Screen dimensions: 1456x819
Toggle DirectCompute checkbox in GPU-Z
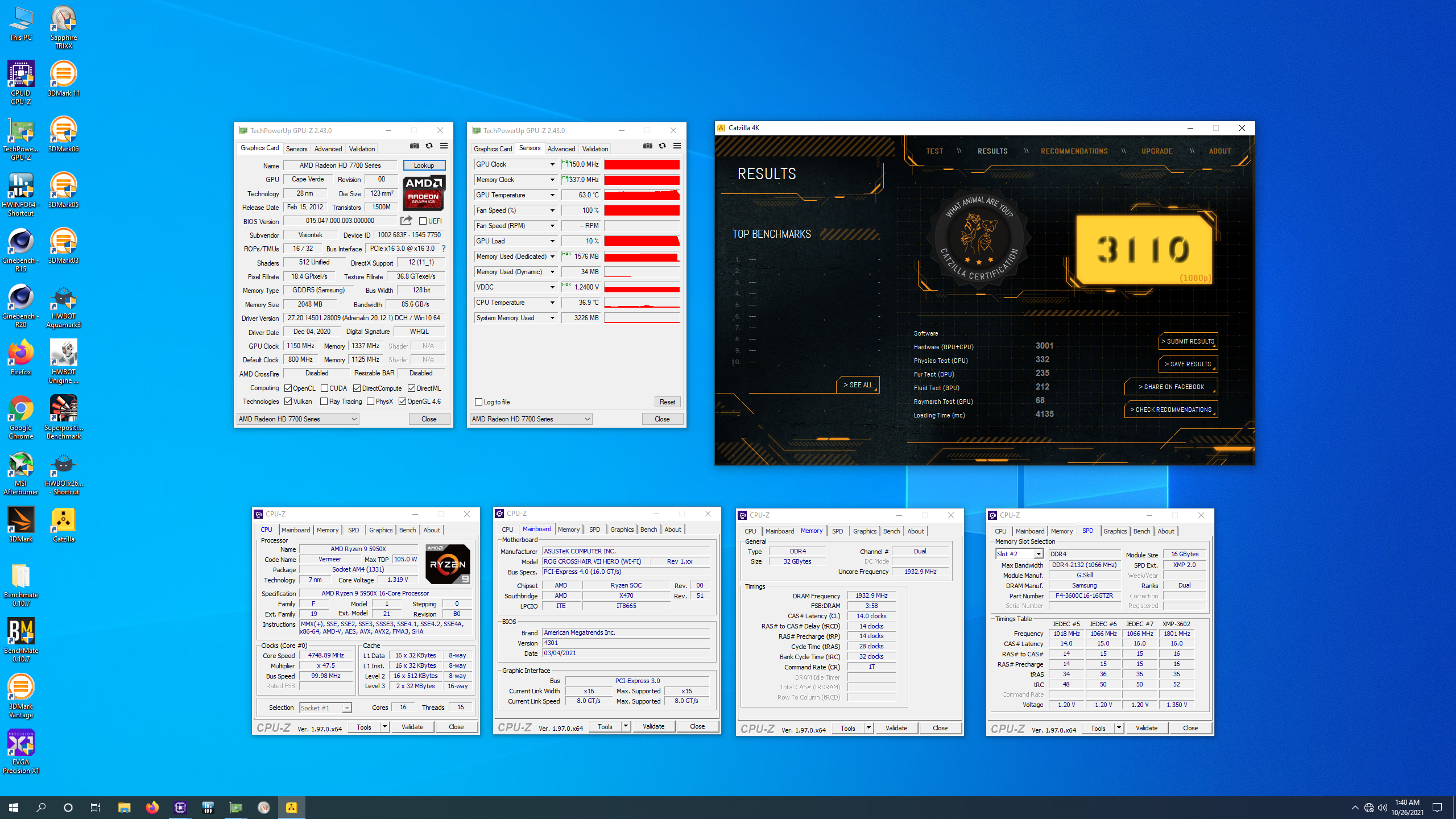[357, 388]
